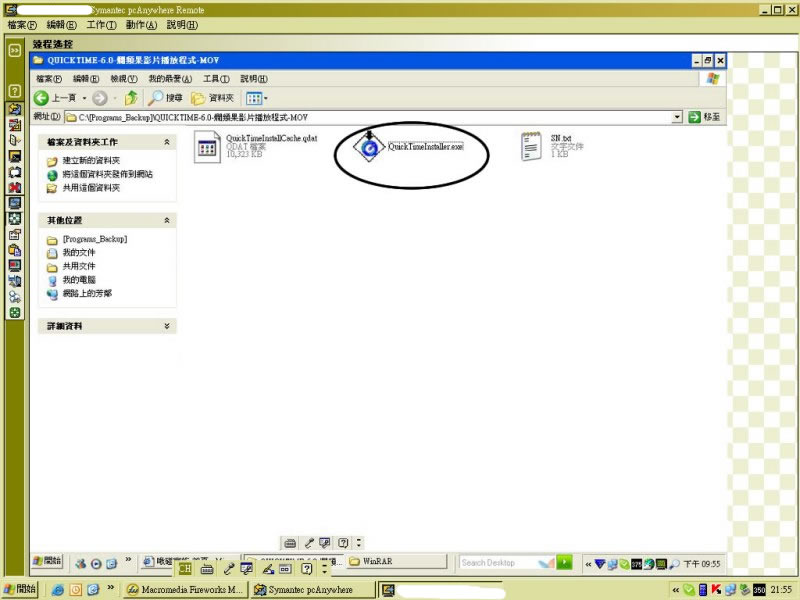Click the local taskbar 開始 Start button
Screen dimensions: 800x600
pyautogui.click(x=19, y=589)
